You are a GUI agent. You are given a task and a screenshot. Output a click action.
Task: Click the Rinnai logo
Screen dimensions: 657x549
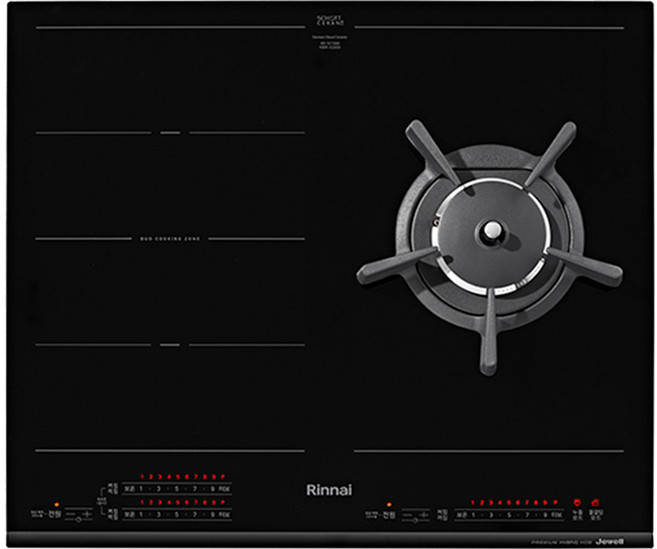tap(328, 490)
